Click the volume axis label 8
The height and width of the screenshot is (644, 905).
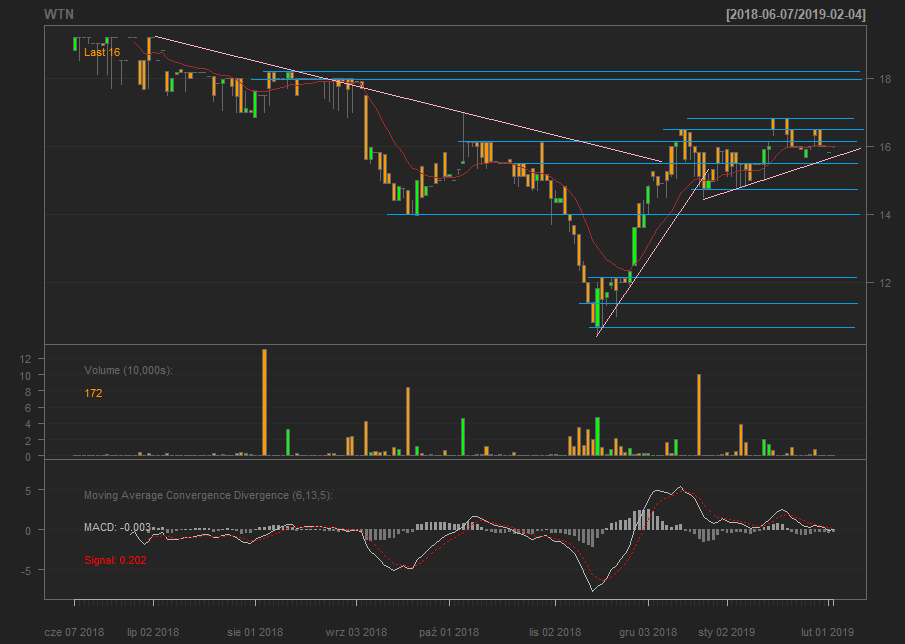(x=28, y=391)
